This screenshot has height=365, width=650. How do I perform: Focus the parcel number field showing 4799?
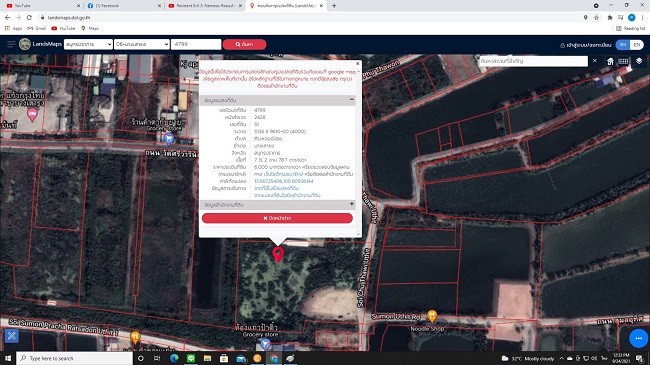click(196, 44)
